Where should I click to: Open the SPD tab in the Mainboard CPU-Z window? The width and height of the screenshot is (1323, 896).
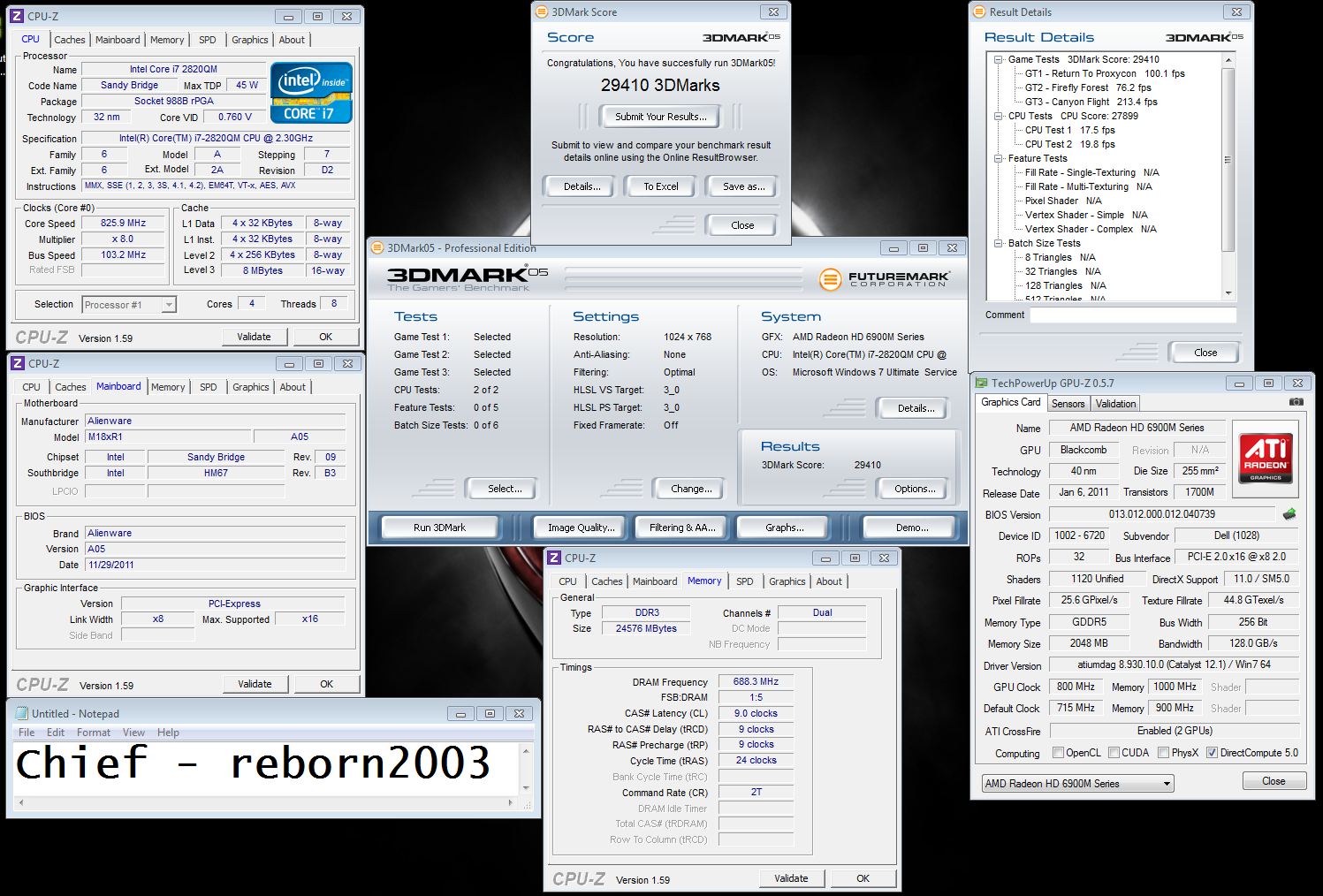pyautogui.click(x=209, y=387)
